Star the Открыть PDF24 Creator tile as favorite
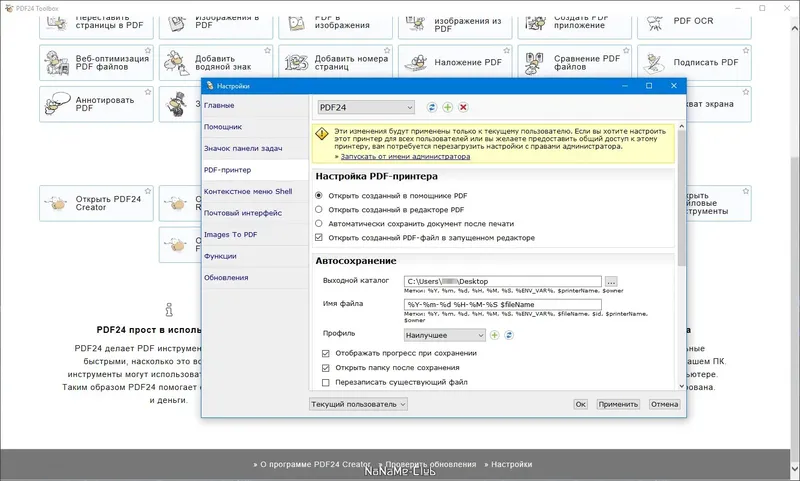Viewport: 800px width, 481px height. click(x=148, y=191)
